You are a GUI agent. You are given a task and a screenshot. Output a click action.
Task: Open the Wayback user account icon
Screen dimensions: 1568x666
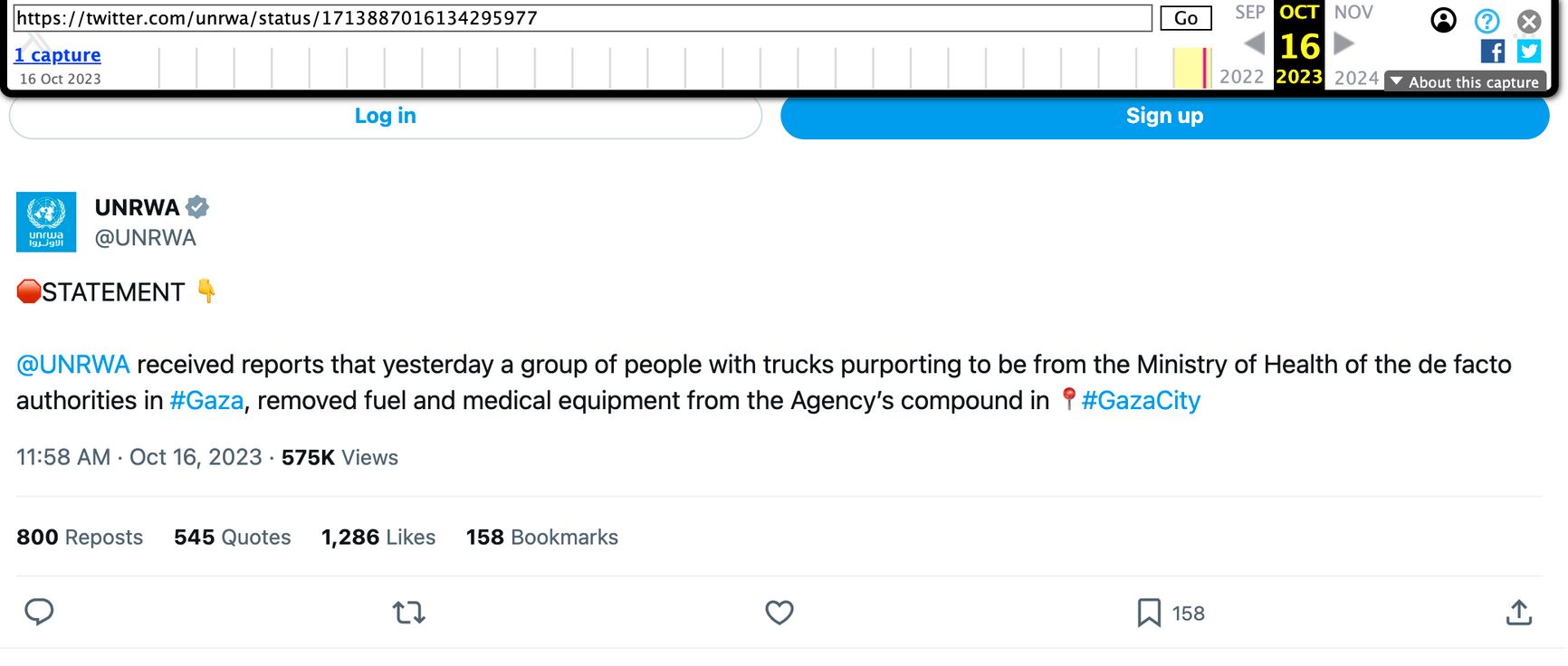coord(1444,20)
